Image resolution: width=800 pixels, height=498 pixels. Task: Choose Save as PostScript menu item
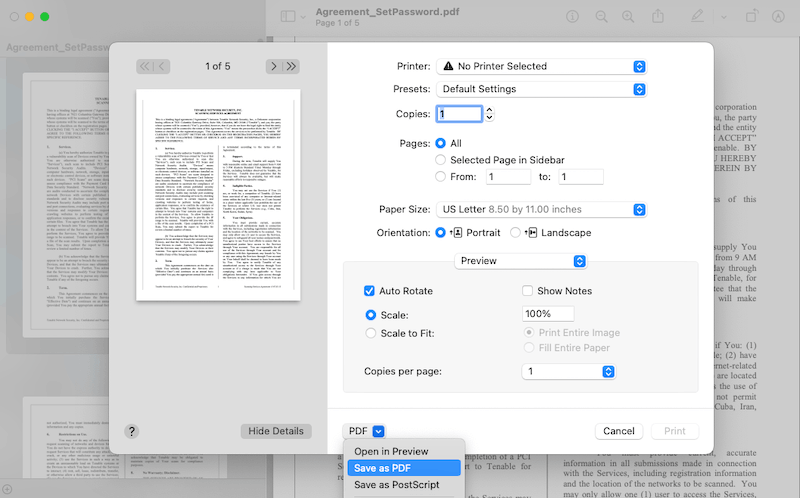coord(404,485)
